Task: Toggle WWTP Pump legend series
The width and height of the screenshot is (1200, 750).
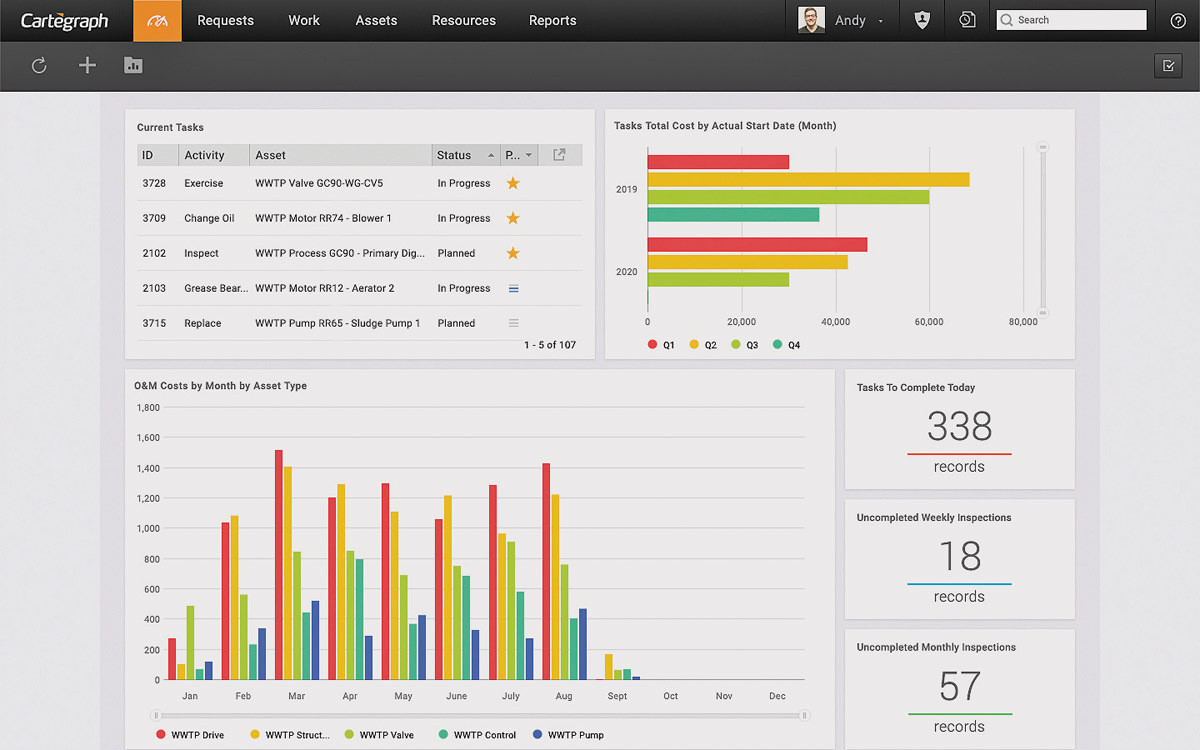Action: coord(568,735)
